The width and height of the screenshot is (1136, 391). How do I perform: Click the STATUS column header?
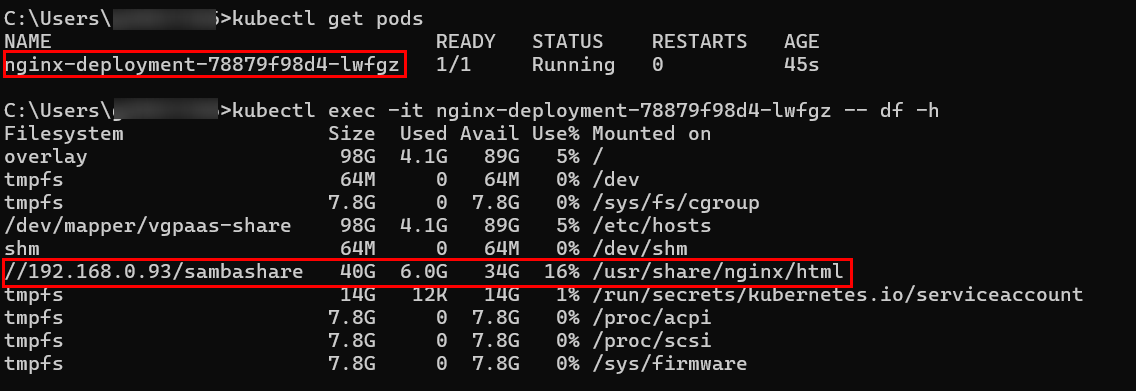[x=567, y=41]
